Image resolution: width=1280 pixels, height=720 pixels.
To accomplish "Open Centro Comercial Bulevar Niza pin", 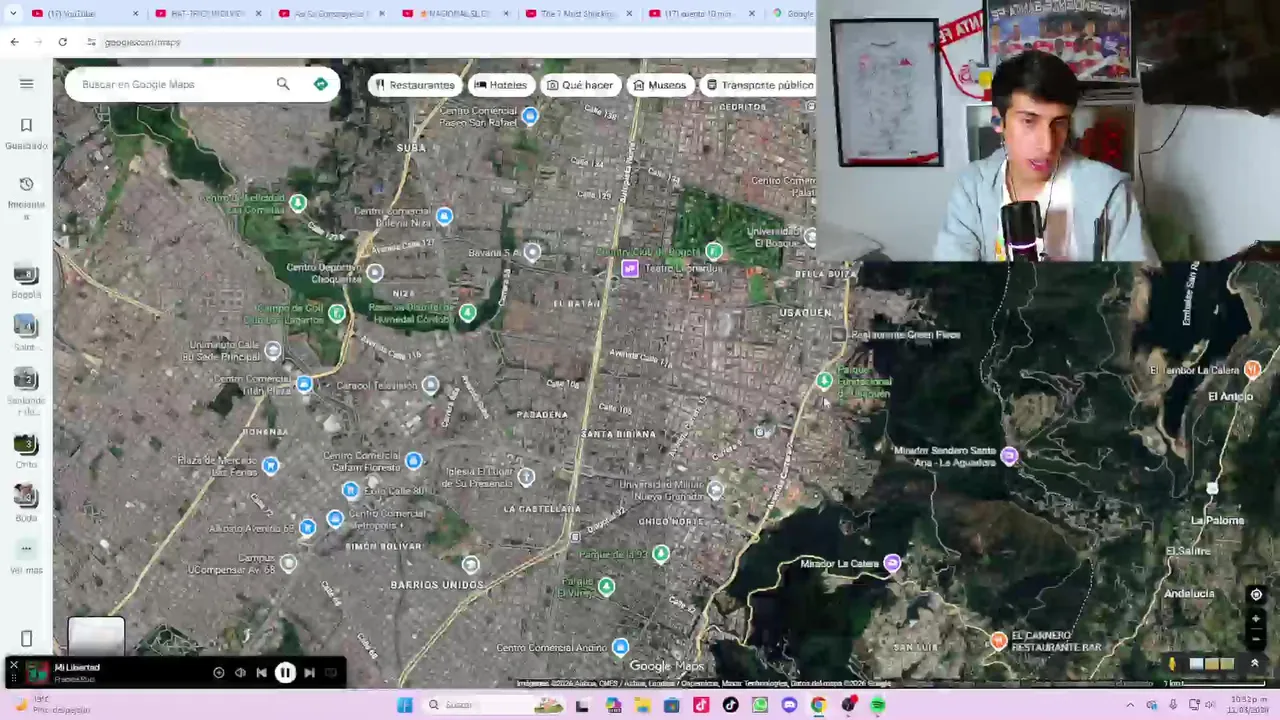I will [x=444, y=216].
